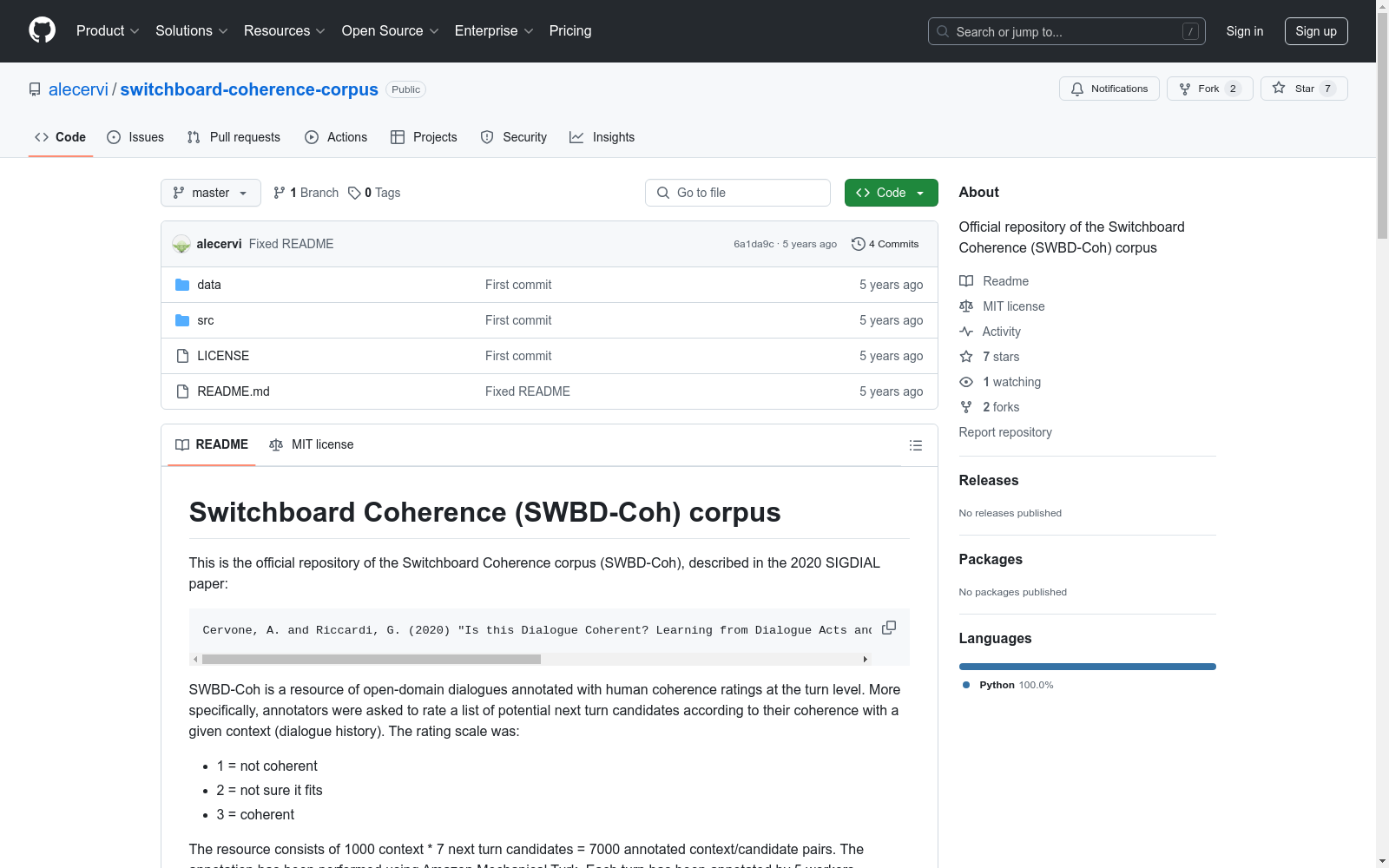Expand the Resources menu

click(285, 31)
